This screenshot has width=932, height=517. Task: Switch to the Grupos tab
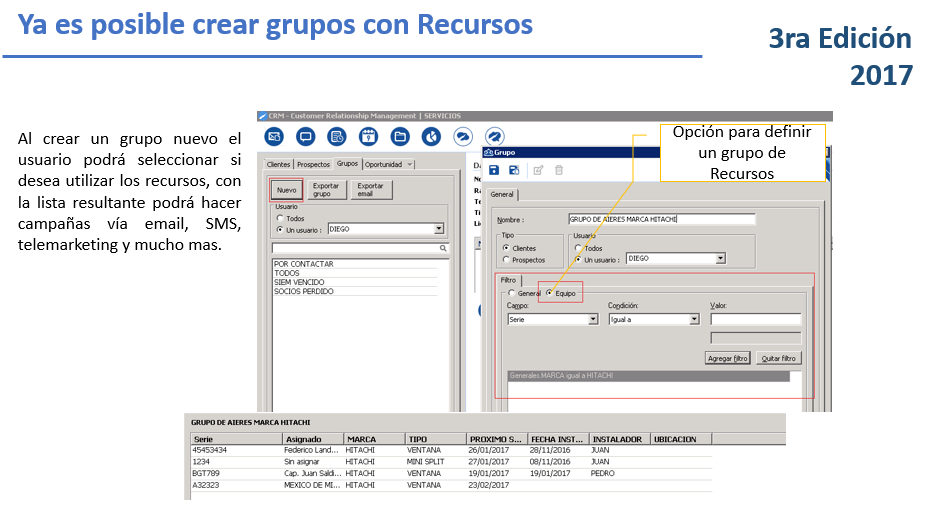(x=347, y=163)
